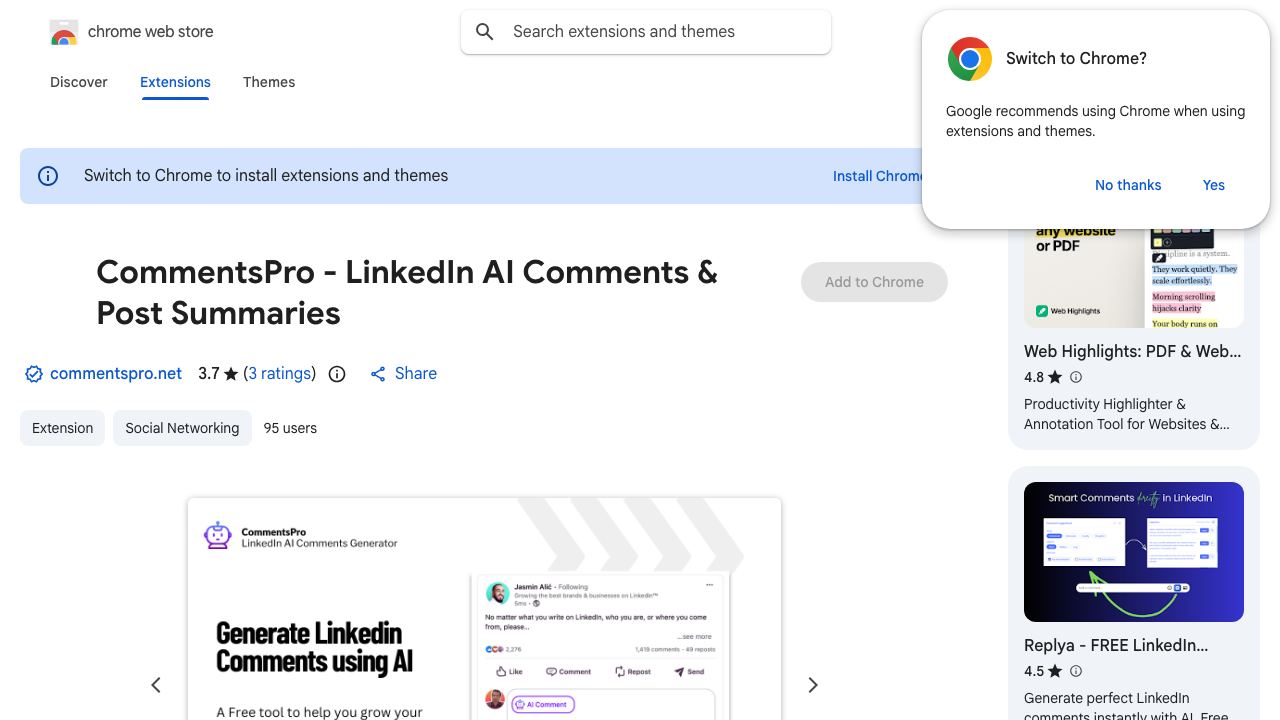The width and height of the screenshot is (1280, 720).
Task: Click CommentsPro robot logo in screenshot
Action: coord(218,535)
